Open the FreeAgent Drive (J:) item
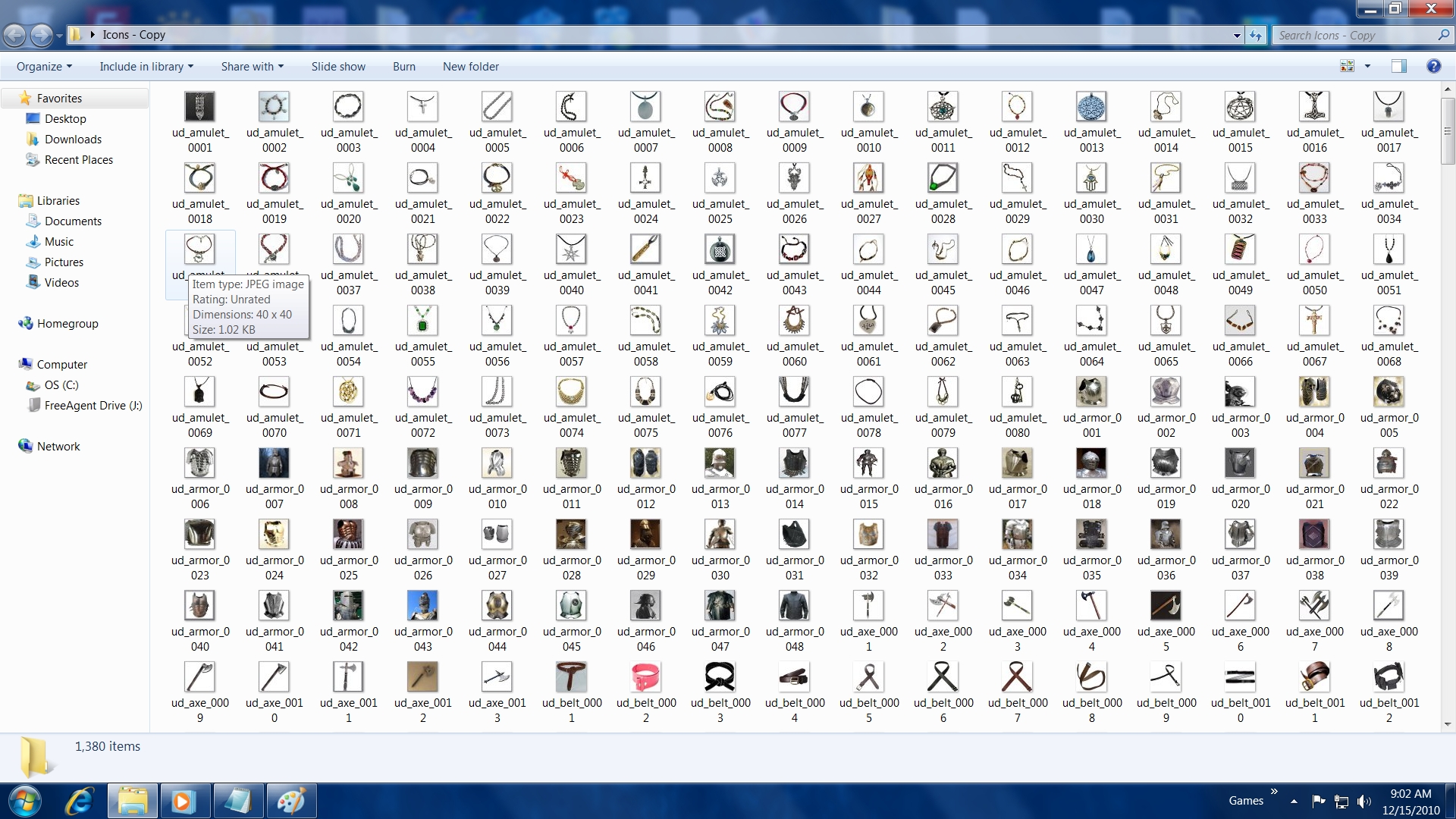Screen dimensions: 1456x819 tap(93, 406)
